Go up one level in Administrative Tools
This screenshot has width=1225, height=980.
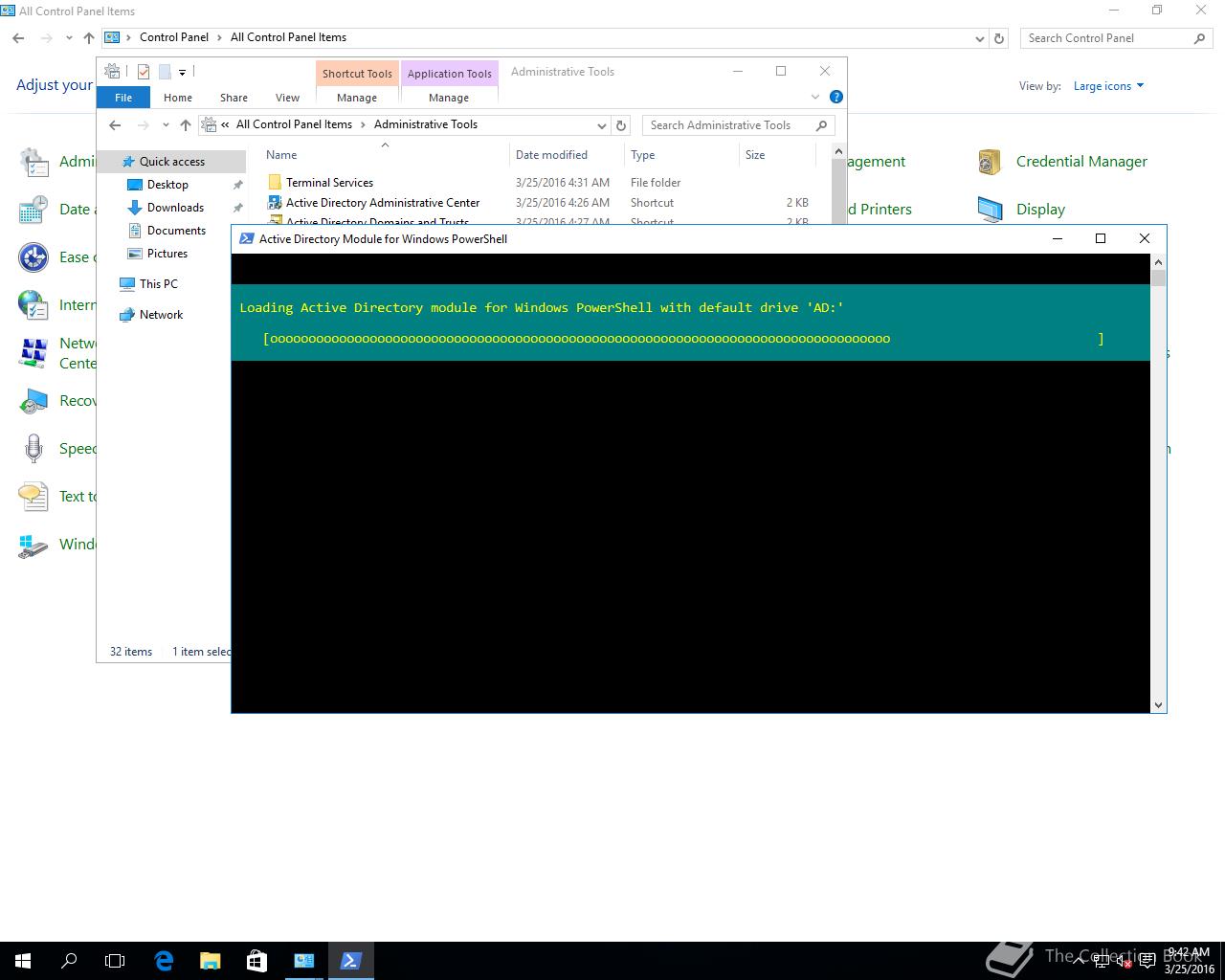tap(186, 125)
